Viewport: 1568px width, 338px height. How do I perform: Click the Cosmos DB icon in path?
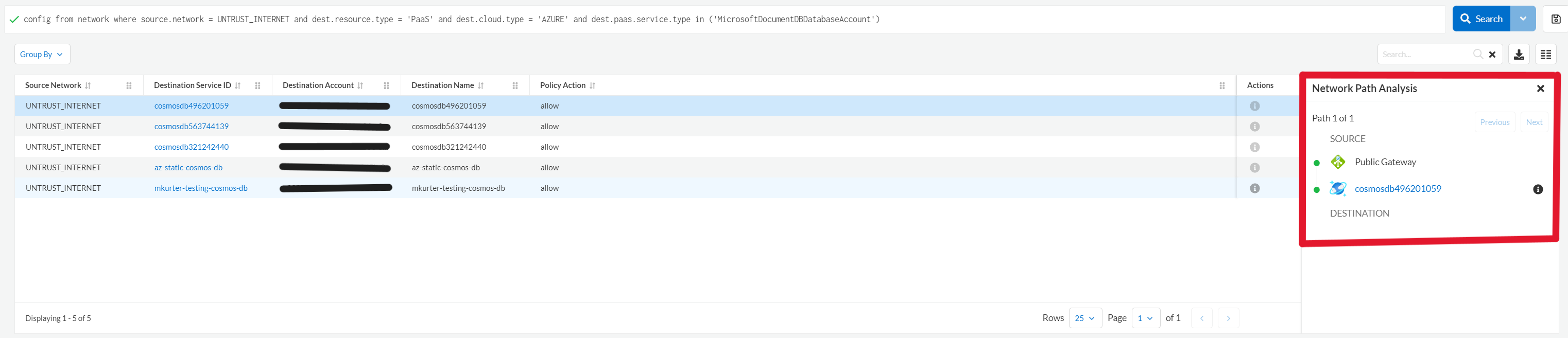click(1338, 188)
